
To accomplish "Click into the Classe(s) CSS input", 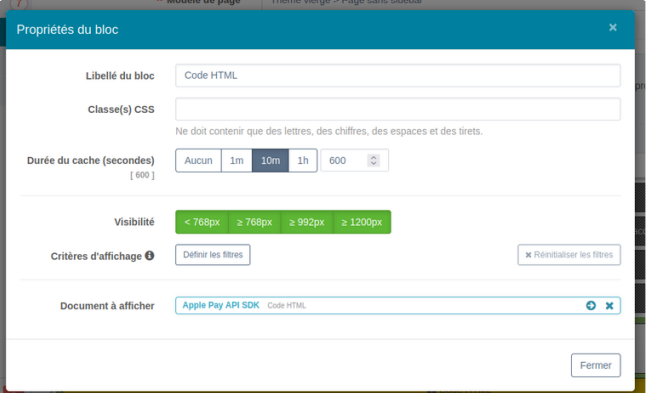I will coord(398,109).
